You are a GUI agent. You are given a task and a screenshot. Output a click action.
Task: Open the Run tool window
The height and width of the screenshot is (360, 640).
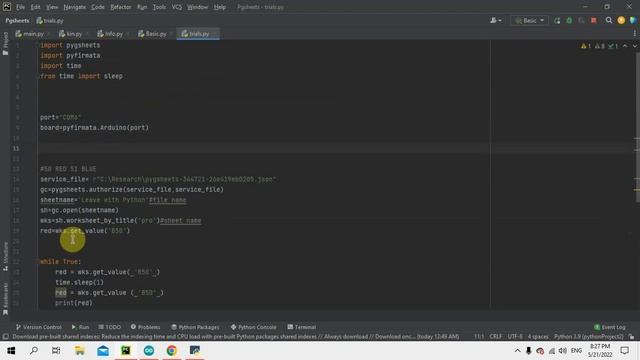coord(80,327)
